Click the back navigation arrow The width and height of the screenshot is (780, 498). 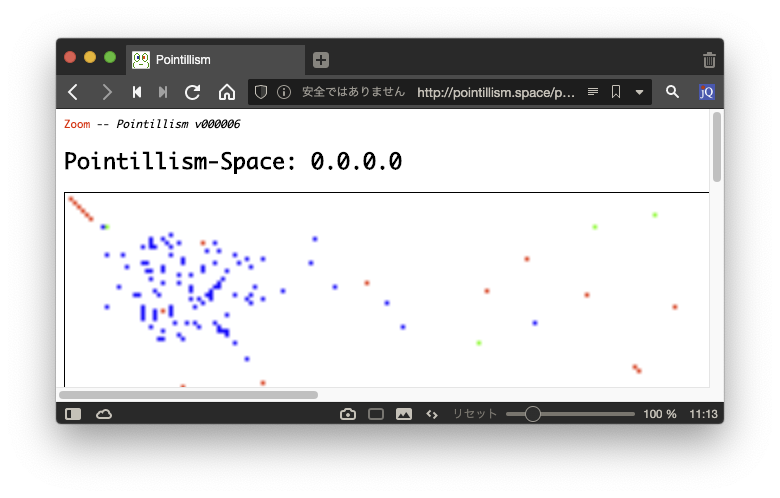coord(73,92)
